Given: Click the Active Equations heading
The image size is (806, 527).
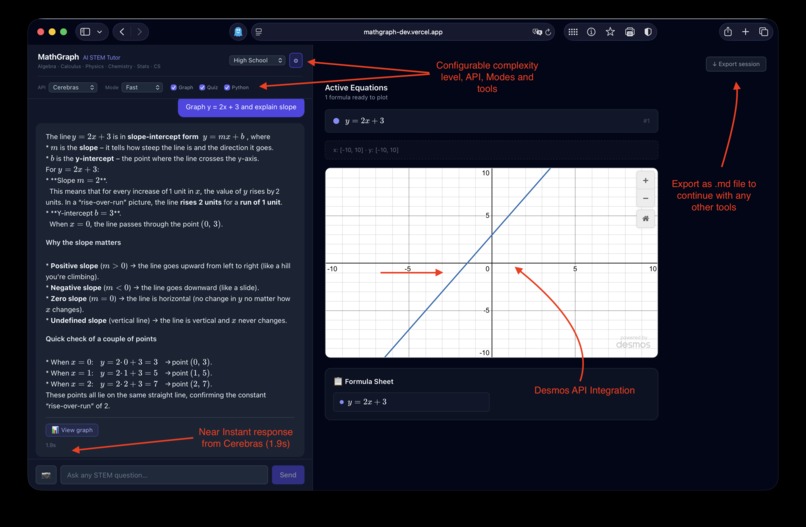Looking at the screenshot, I should [x=356, y=88].
